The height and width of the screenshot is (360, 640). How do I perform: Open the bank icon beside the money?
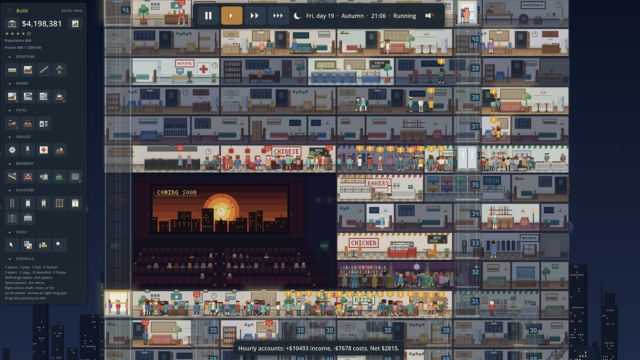pyautogui.click(x=12, y=24)
